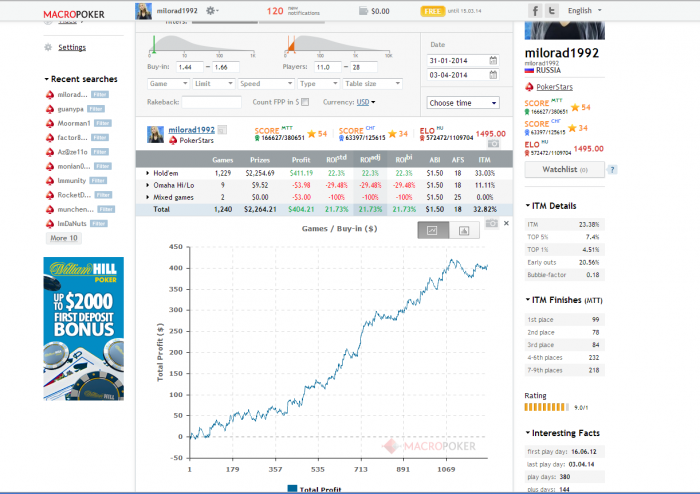Open the 120 new notifications

tap(293, 11)
